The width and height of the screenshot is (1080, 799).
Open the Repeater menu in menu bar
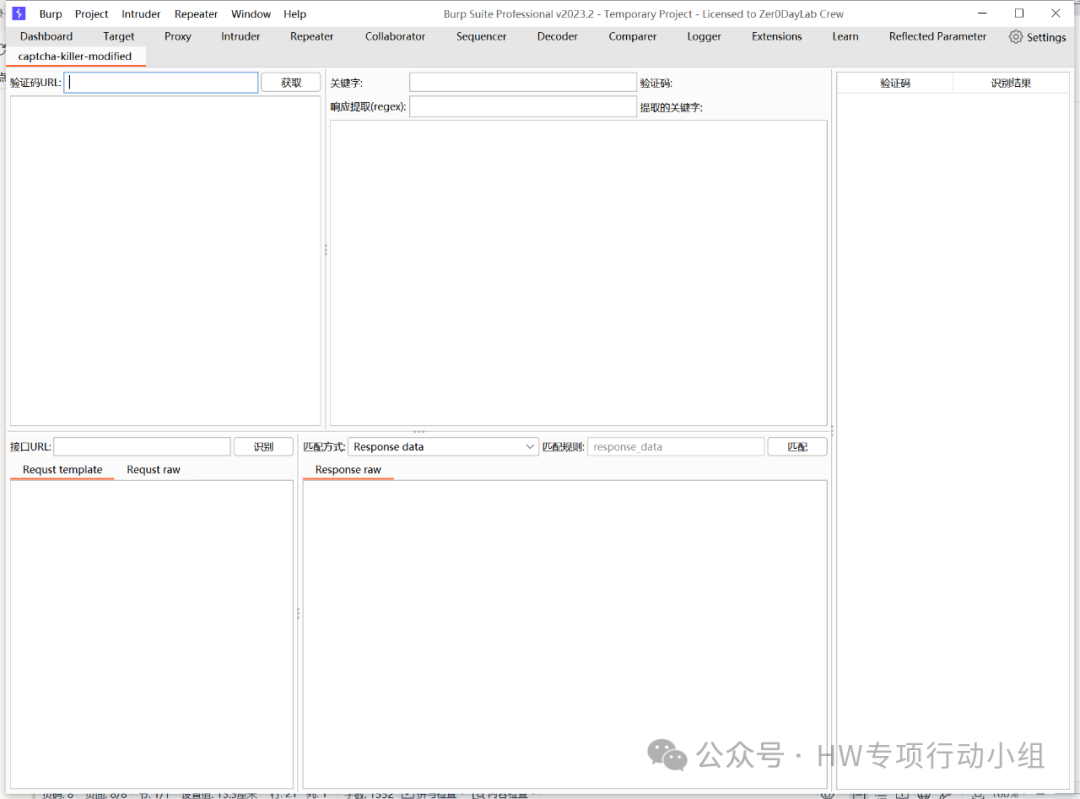pos(196,14)
